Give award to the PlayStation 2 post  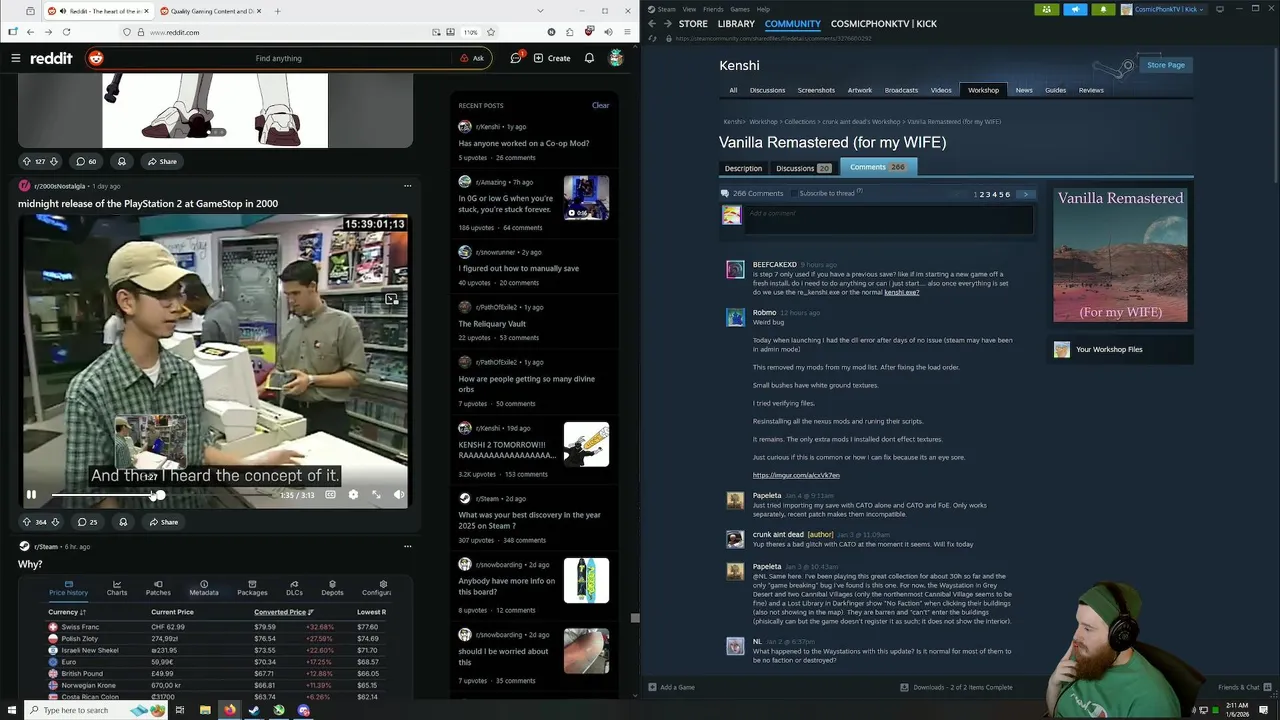(x=123, y=522)
